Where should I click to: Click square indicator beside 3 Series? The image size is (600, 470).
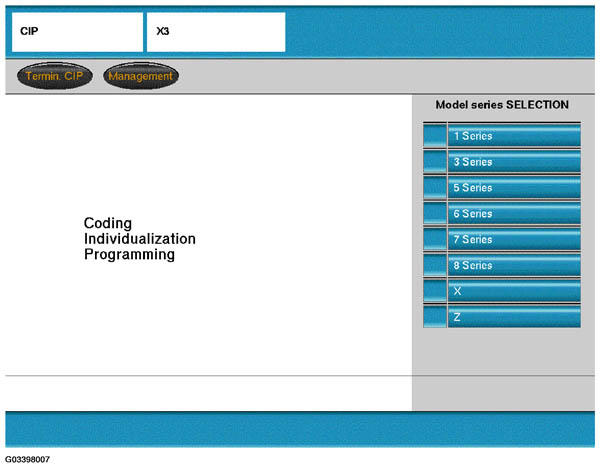point(434,162)
